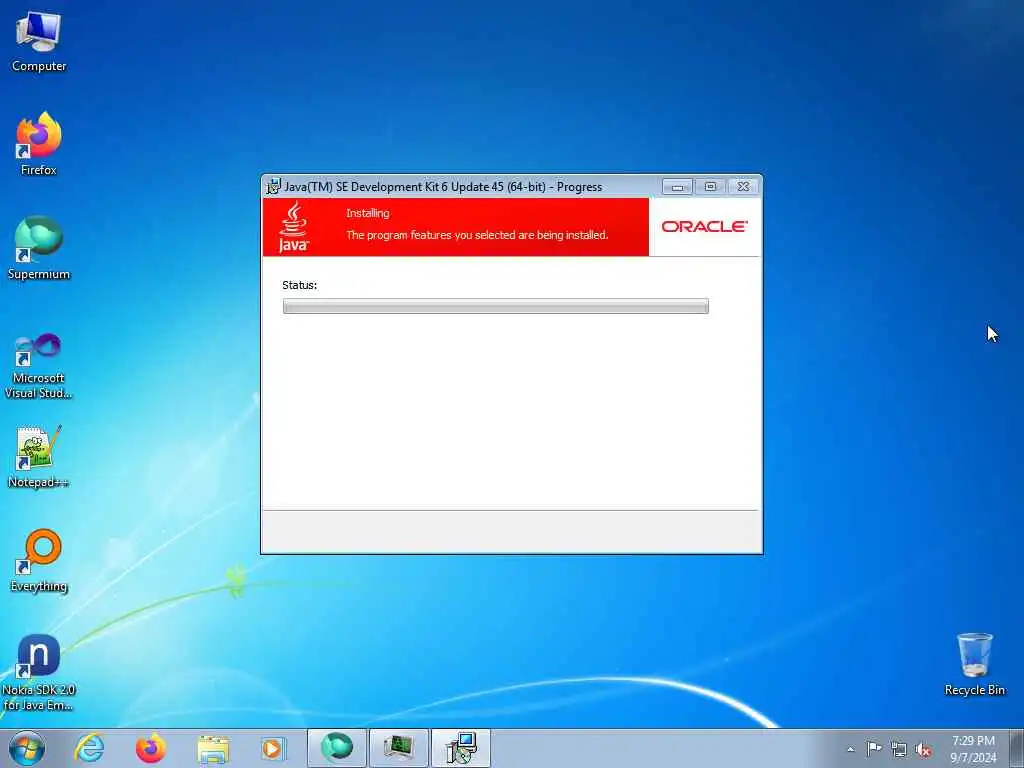Screen dimensions: 1024x768
Task: Click the Java installer title bar icon
Action: click(273, 187)
